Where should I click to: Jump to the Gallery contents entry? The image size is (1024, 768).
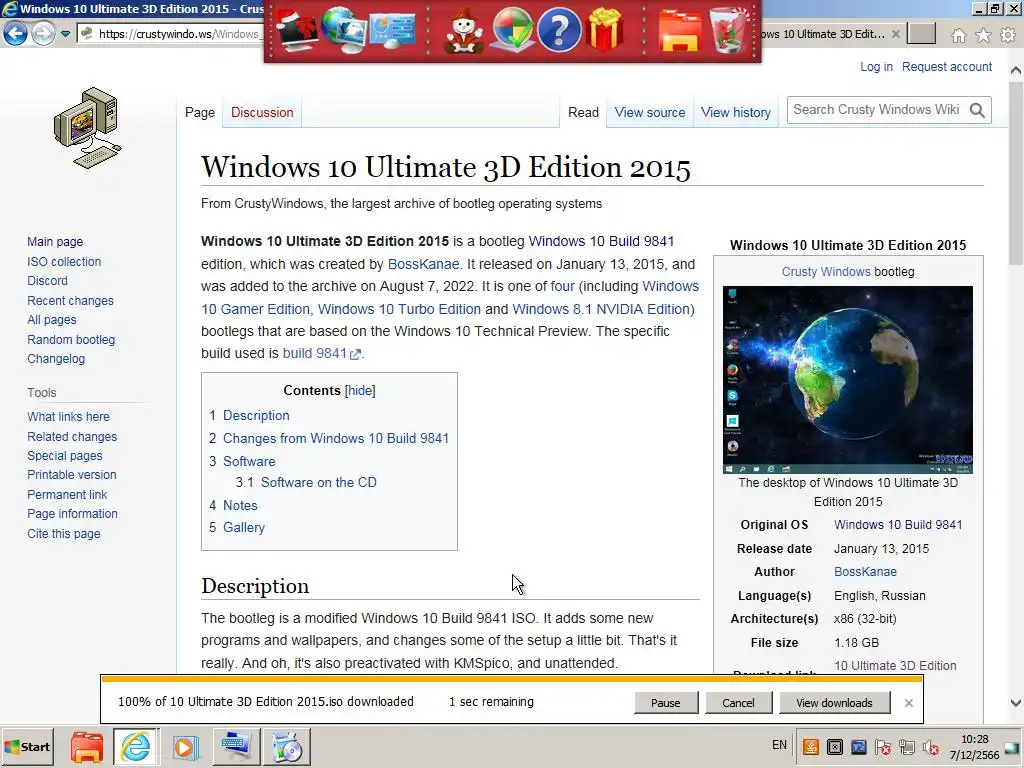(x=244, y=527)
